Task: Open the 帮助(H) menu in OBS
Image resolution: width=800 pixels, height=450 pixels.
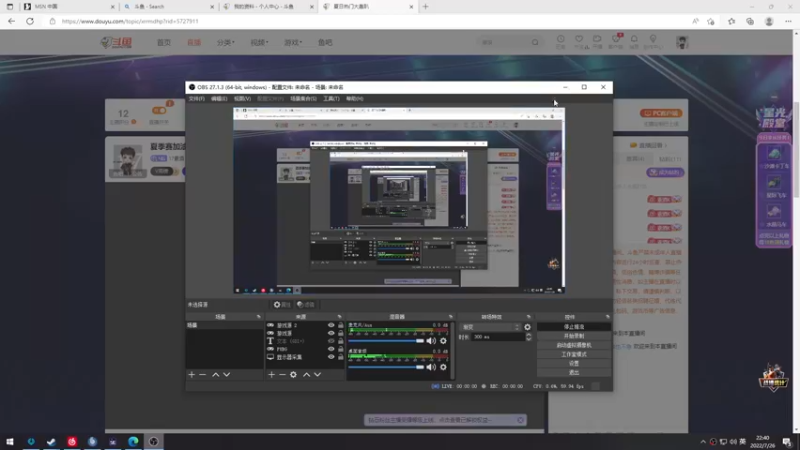Action: 355,98
